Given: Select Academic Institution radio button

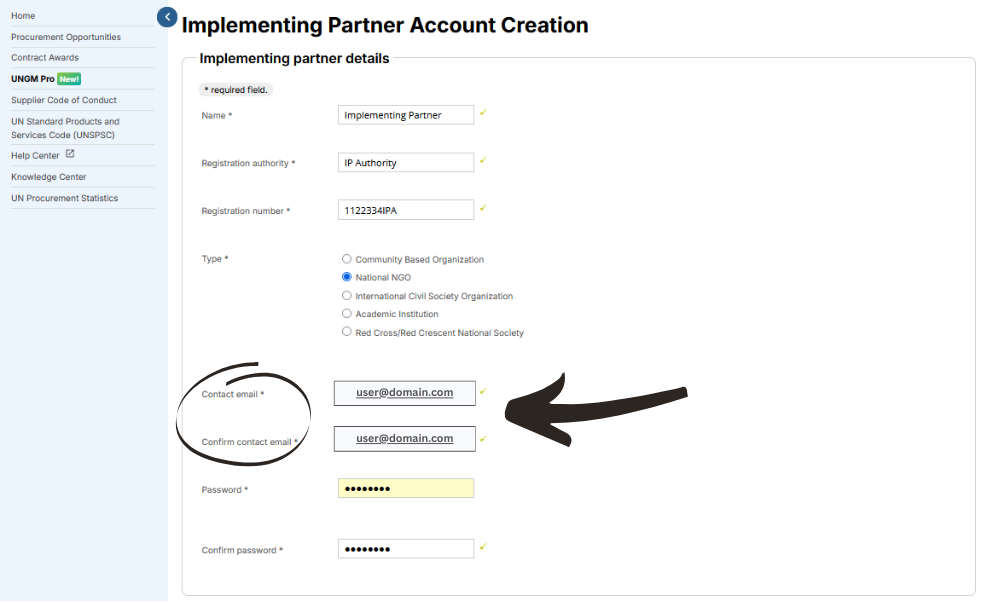Looking at the screenshot, I should click(346, 314).
